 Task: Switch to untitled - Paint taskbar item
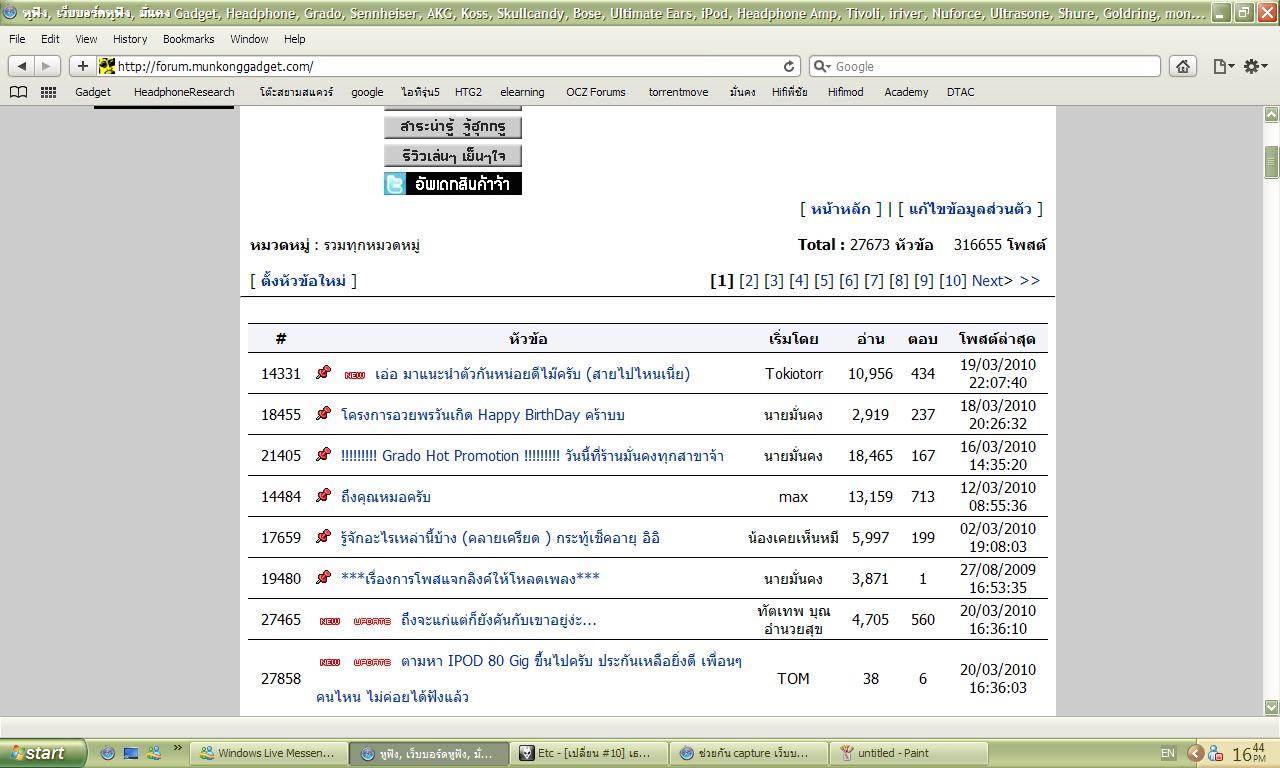[x=910, y=753]
